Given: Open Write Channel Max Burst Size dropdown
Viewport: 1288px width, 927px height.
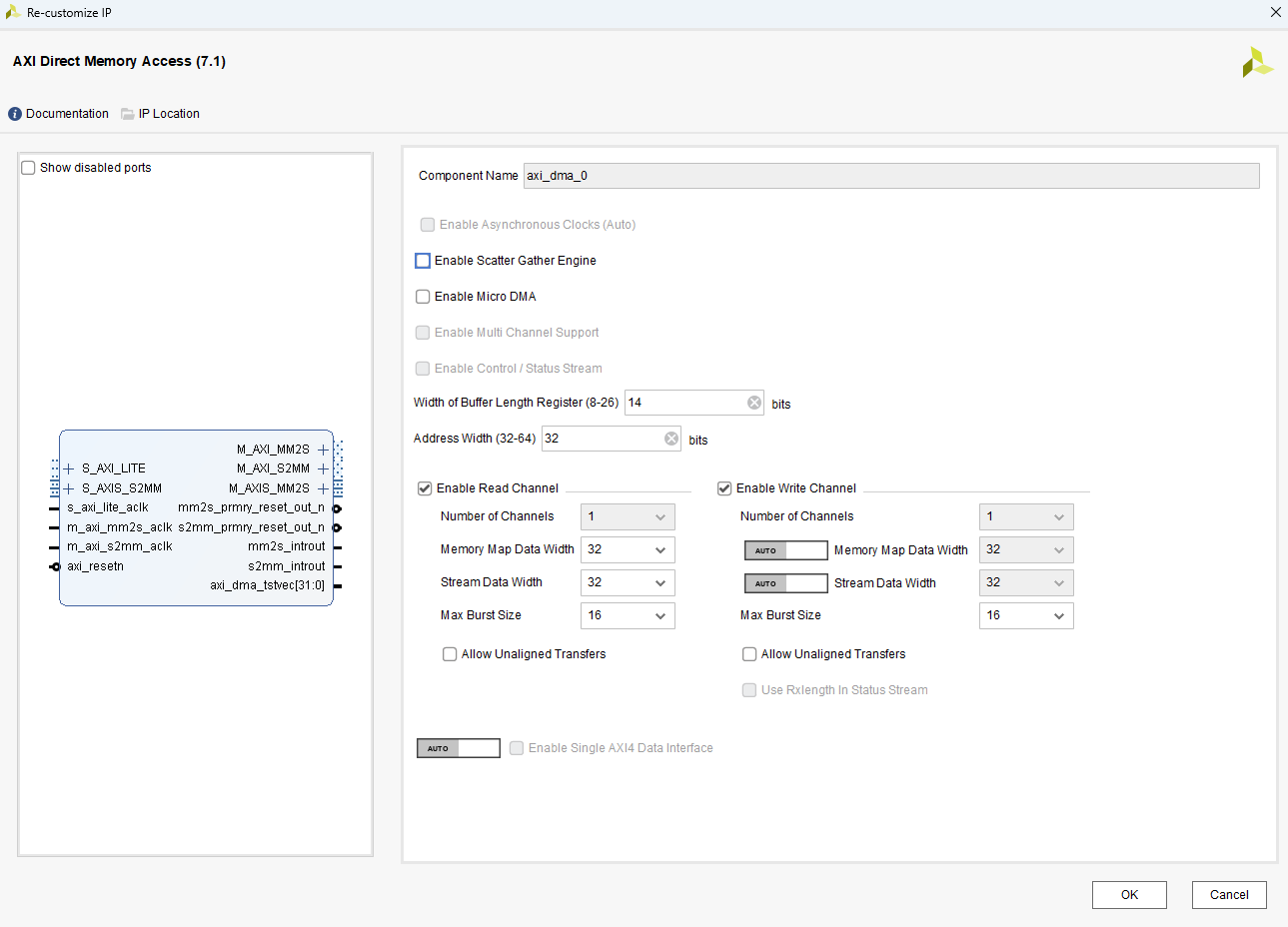Looking at the screenshot, I should click(x=1026, y=615).
